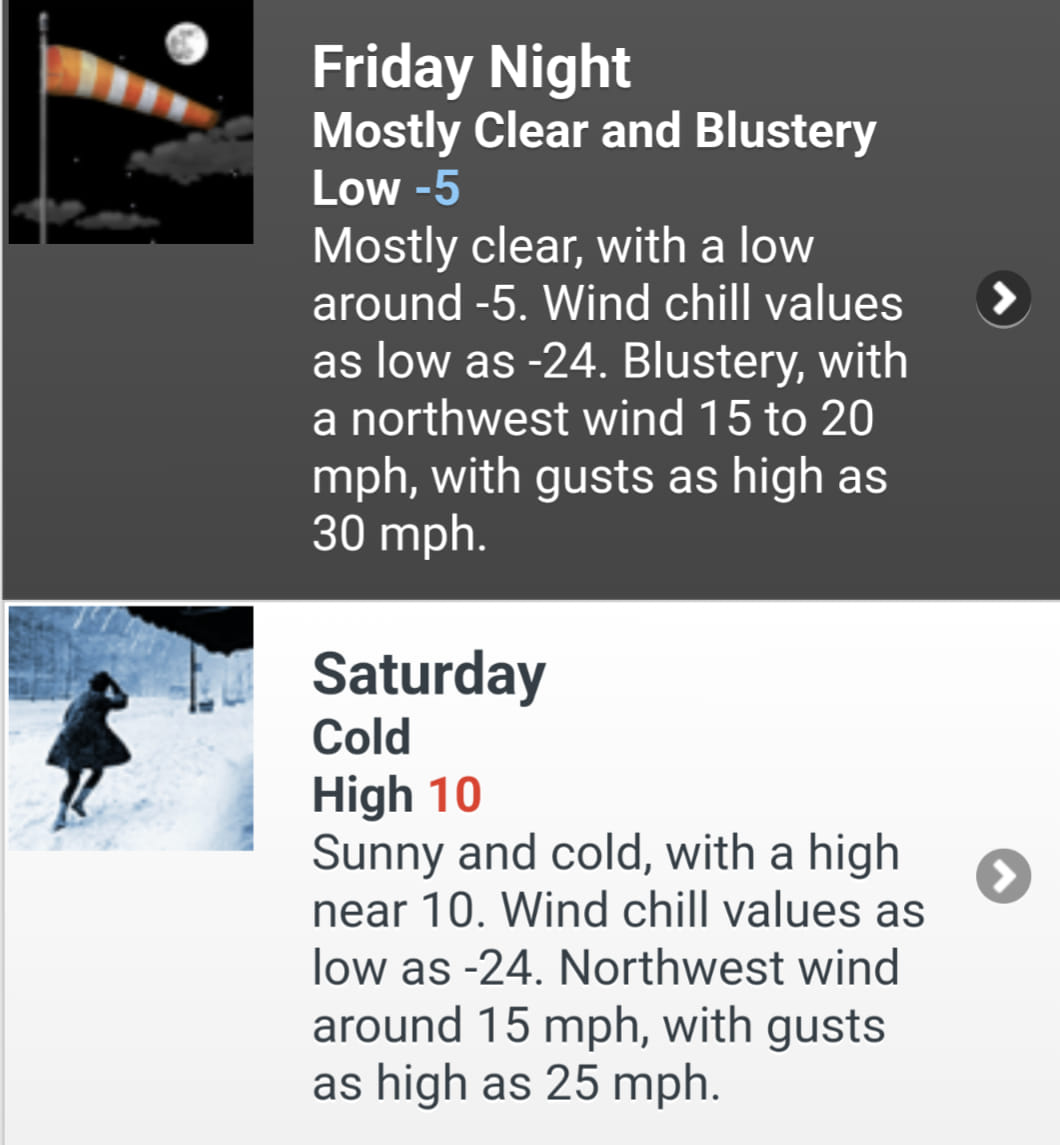Open the Saturday detailed forecast paragraph
The image size is (1060, 1145).
(x=618, y=968)
